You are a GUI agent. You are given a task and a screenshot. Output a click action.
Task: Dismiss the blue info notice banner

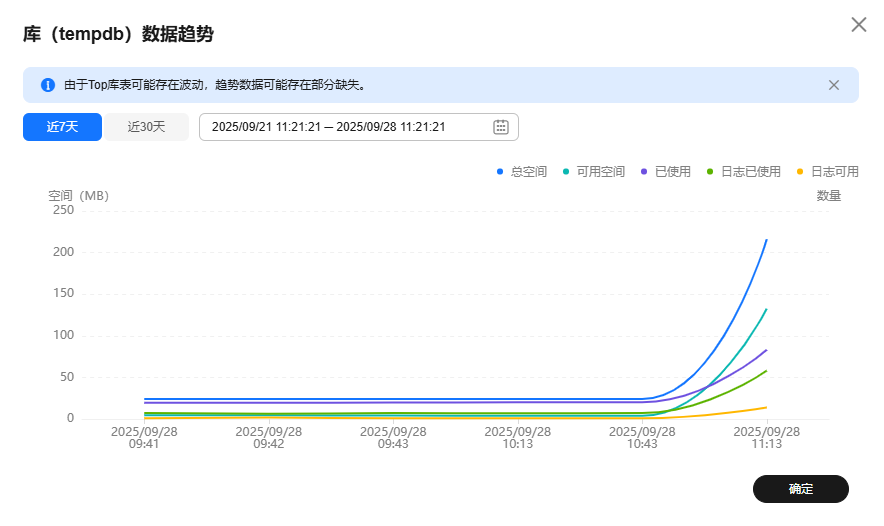coord(834,85)
